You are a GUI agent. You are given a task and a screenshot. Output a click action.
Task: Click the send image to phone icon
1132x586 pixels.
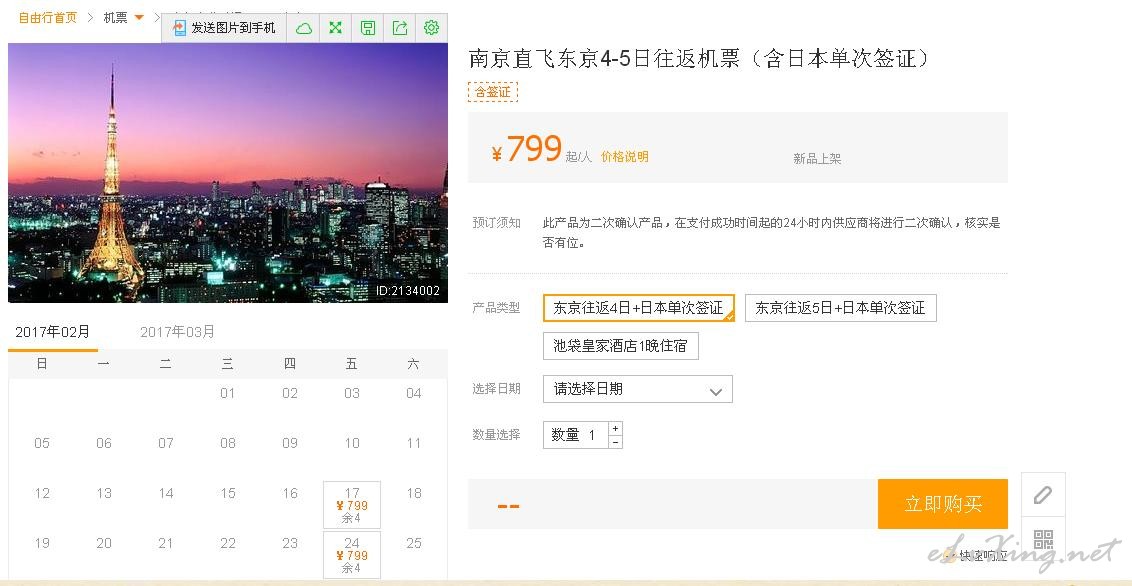tap(180, 28)
